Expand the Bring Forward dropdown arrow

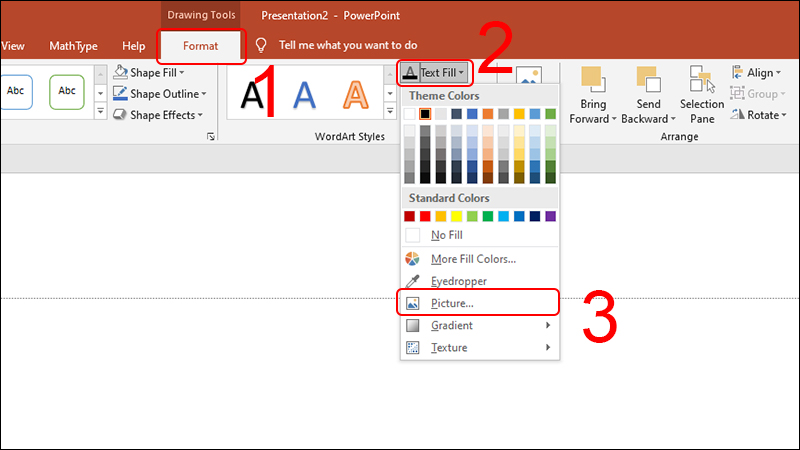coord(614,119)
